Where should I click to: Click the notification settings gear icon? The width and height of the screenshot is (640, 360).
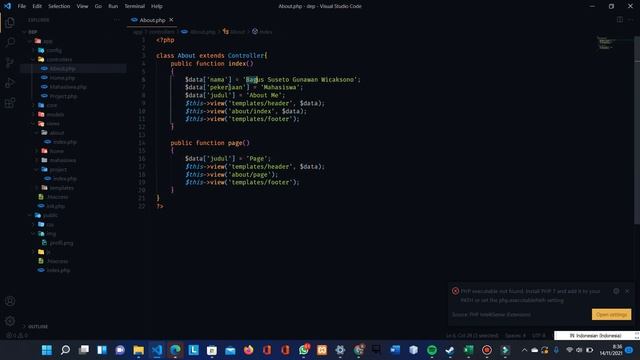616,291
